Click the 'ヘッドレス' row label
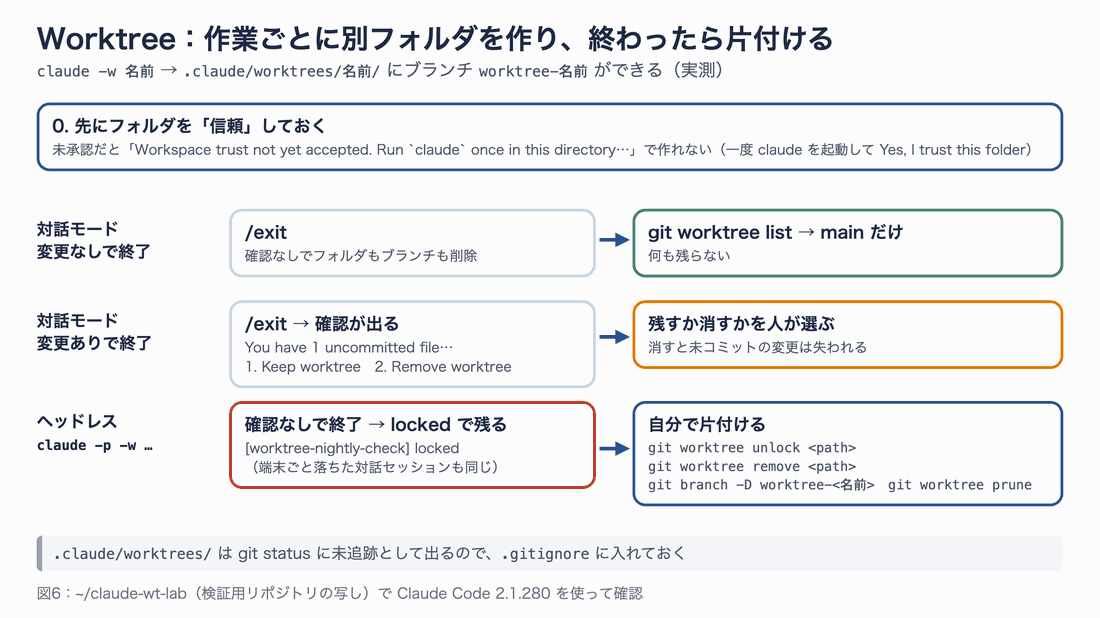 pyautogui.click(x=77, y=422)
